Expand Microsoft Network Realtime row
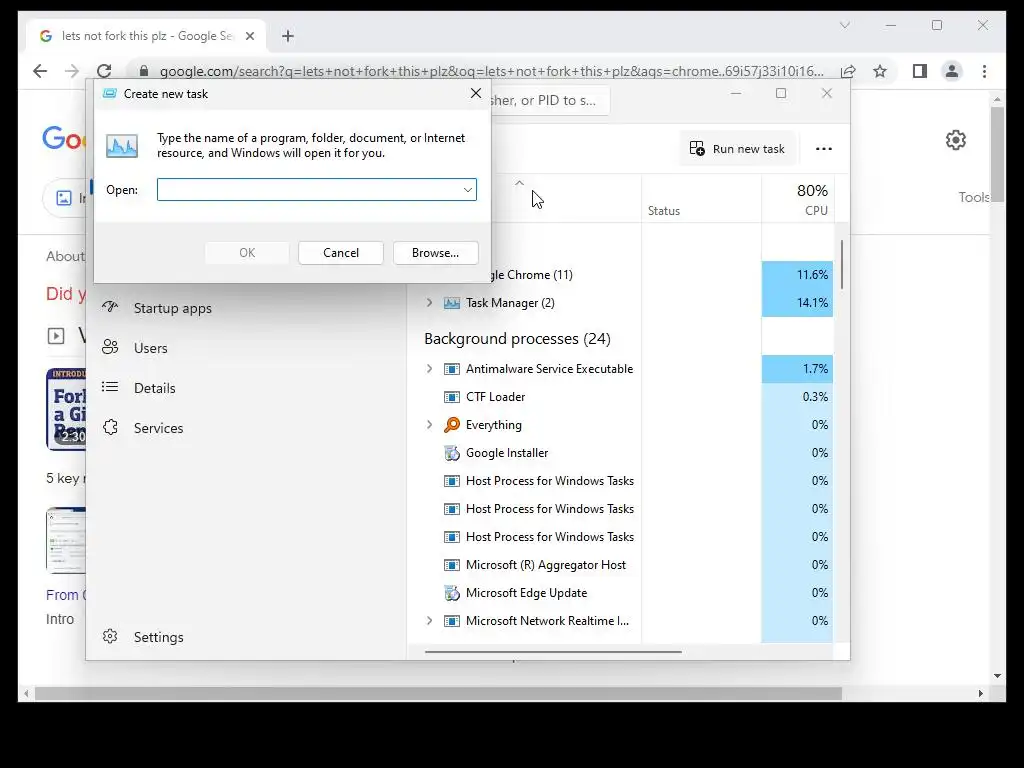The image size is (1024, 768). point(429,620)
